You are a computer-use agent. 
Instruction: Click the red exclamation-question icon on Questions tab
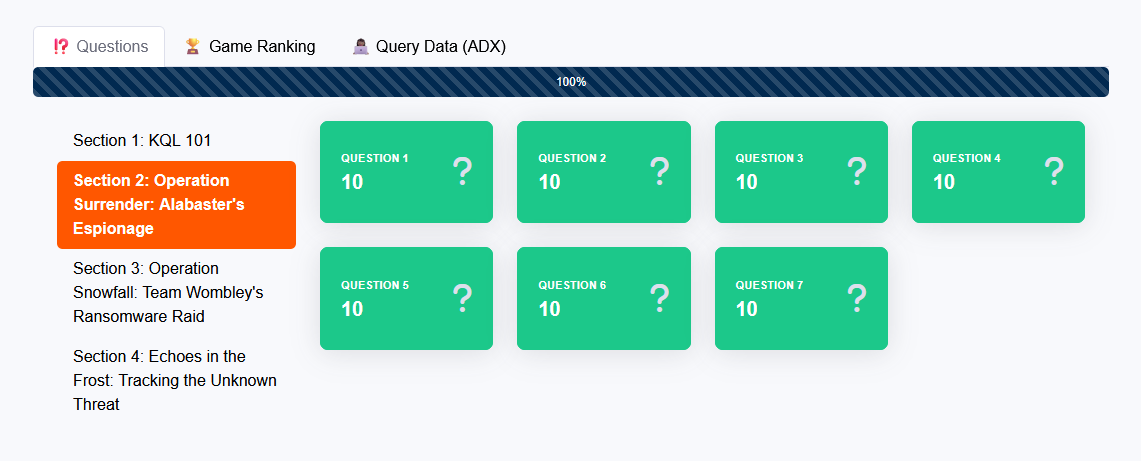(x=61, y=46)
